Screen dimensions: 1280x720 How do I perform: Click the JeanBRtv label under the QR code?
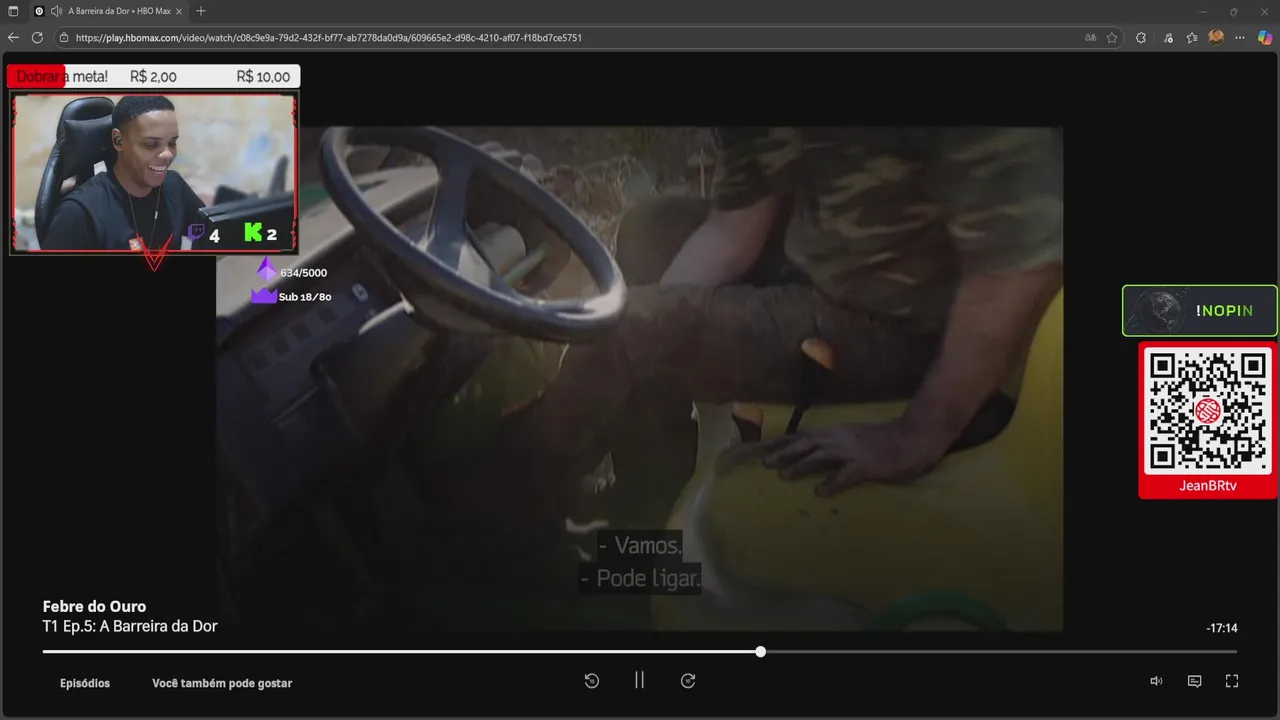(1208, 486)
